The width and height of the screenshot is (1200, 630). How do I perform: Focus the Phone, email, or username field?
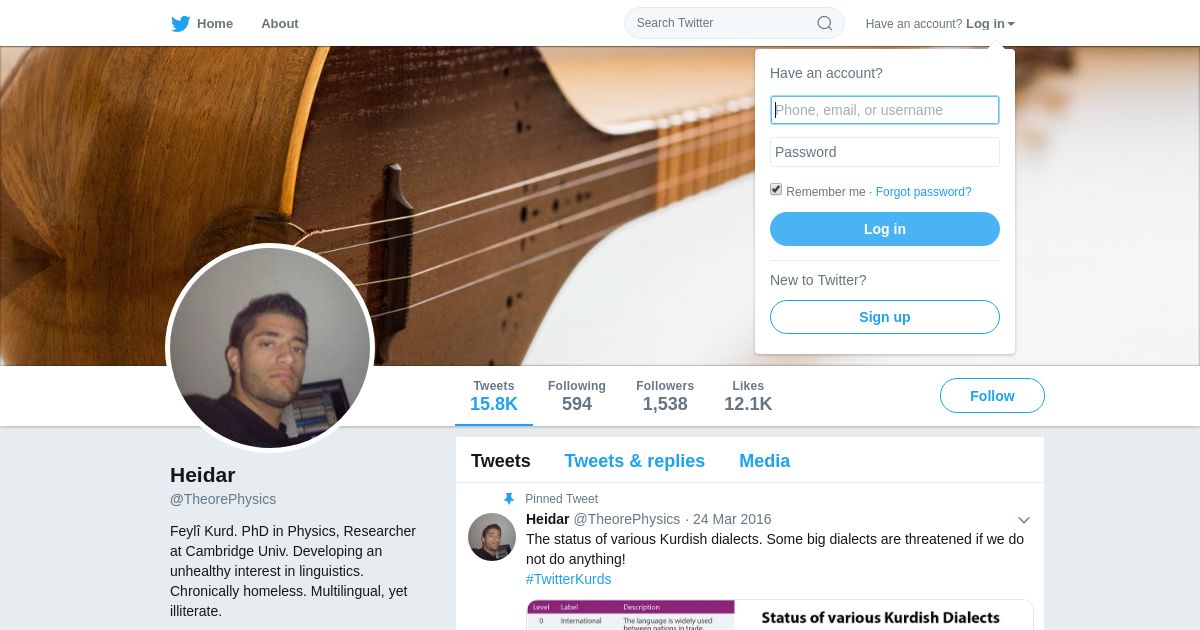point(885,110)
